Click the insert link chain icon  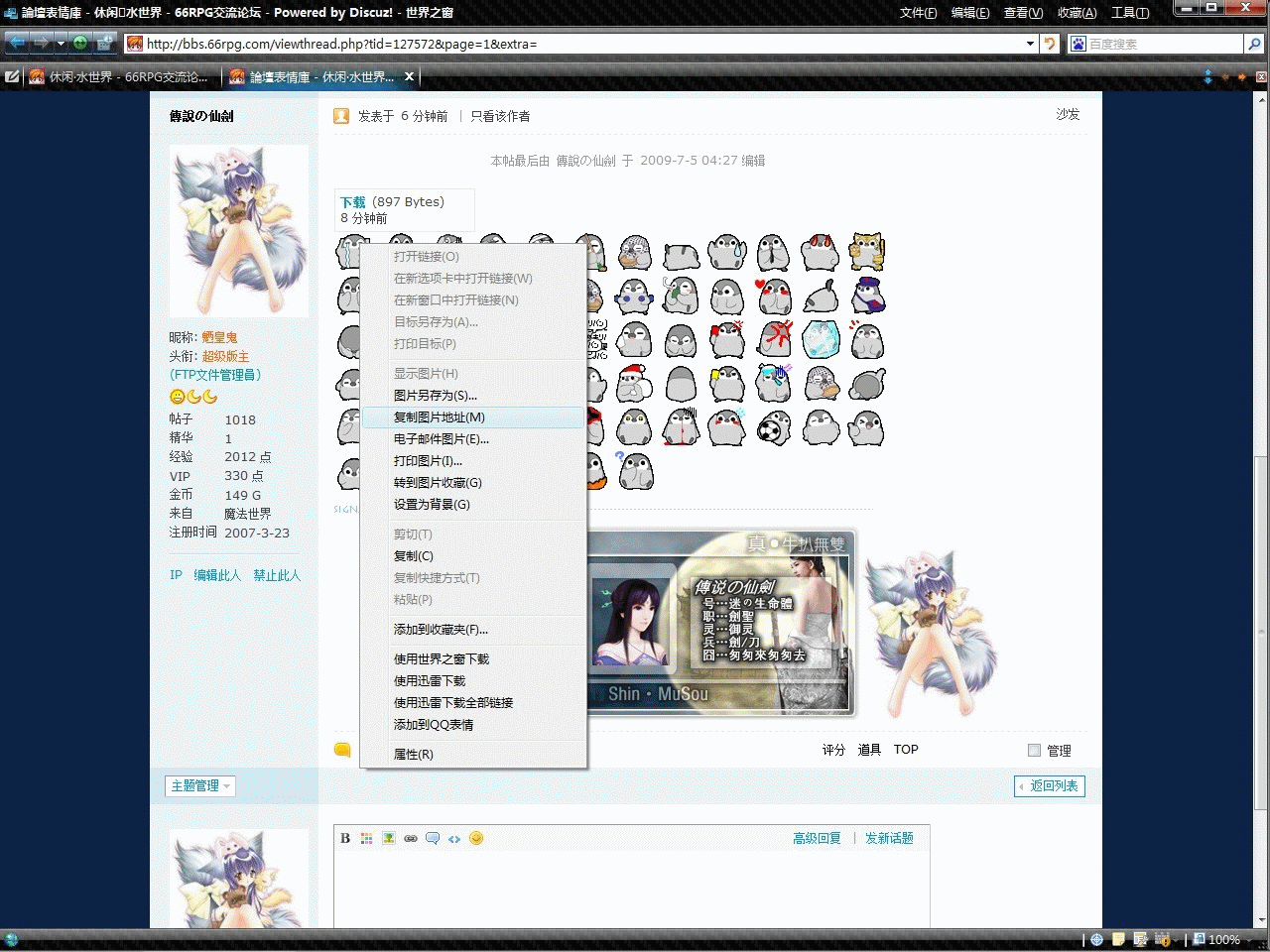click(411, 838)
